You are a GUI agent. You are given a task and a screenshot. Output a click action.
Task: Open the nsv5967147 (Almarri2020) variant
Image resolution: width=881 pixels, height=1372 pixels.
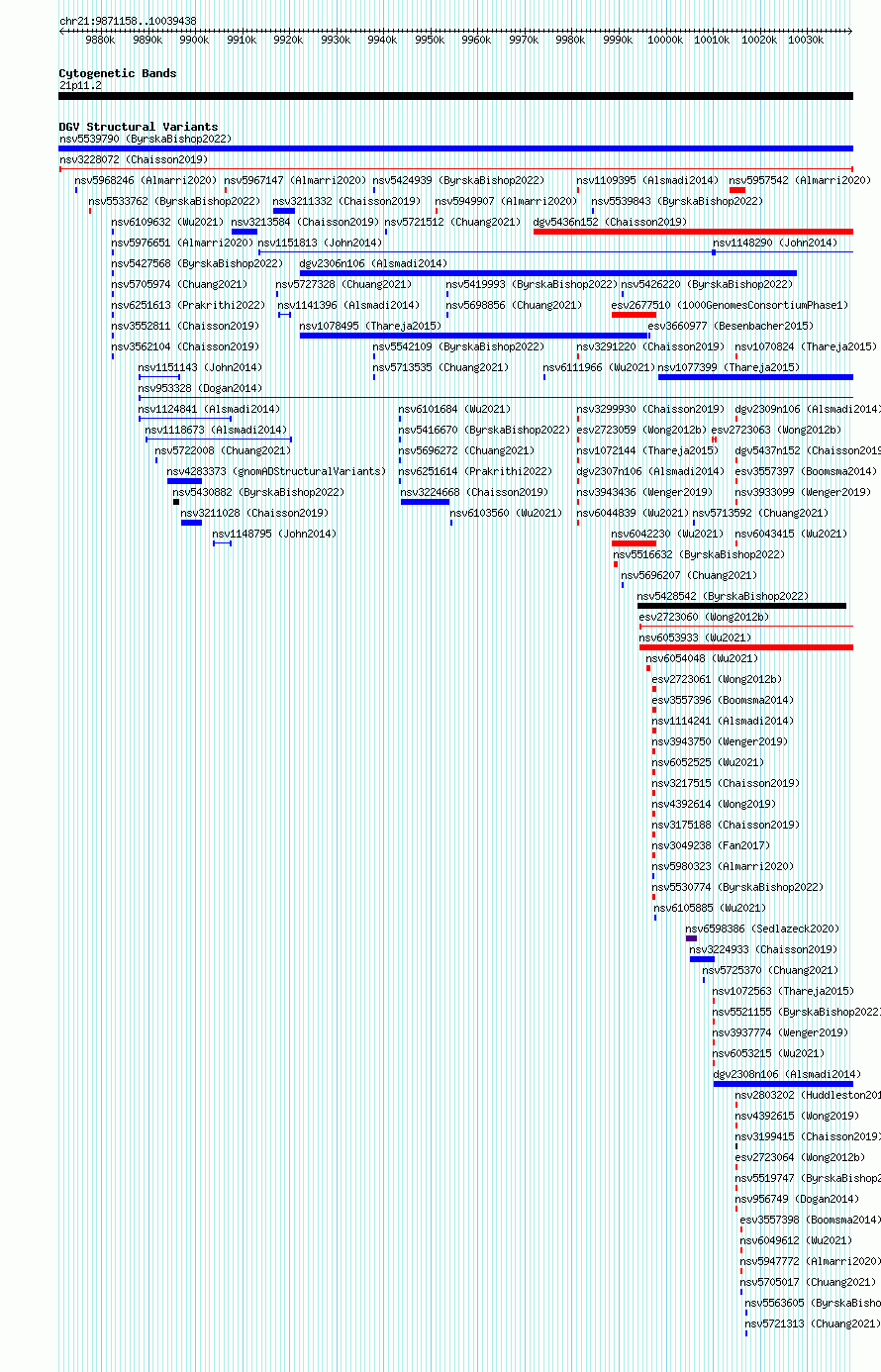click(295, 180)
